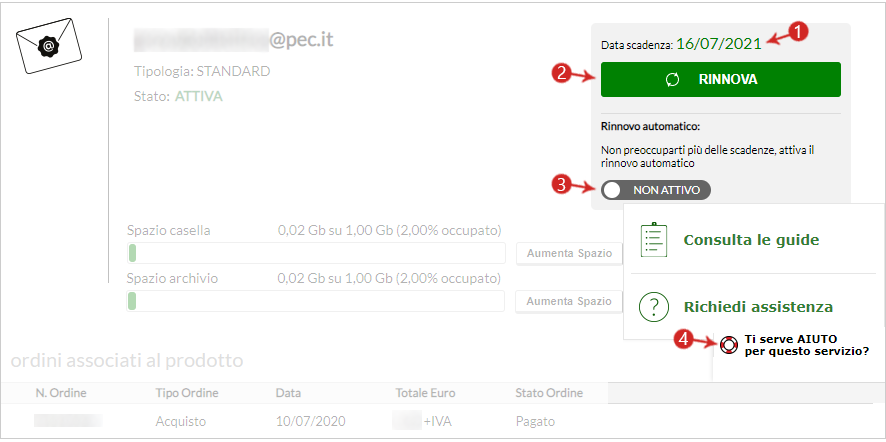Click the RINNOVA green button

tap(720, 80)
